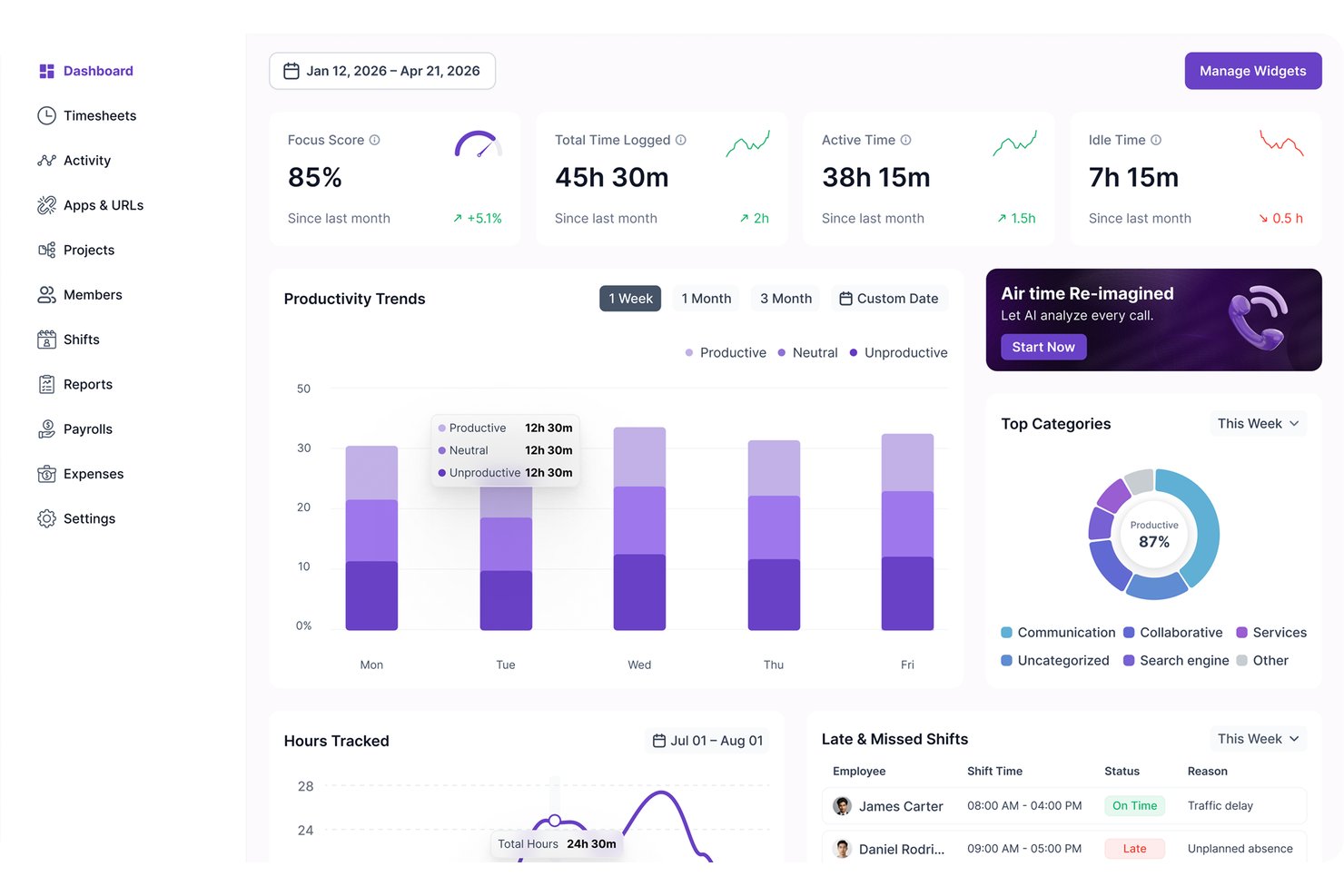Toggle the Communication category legend item

(x=1058, y=633)
